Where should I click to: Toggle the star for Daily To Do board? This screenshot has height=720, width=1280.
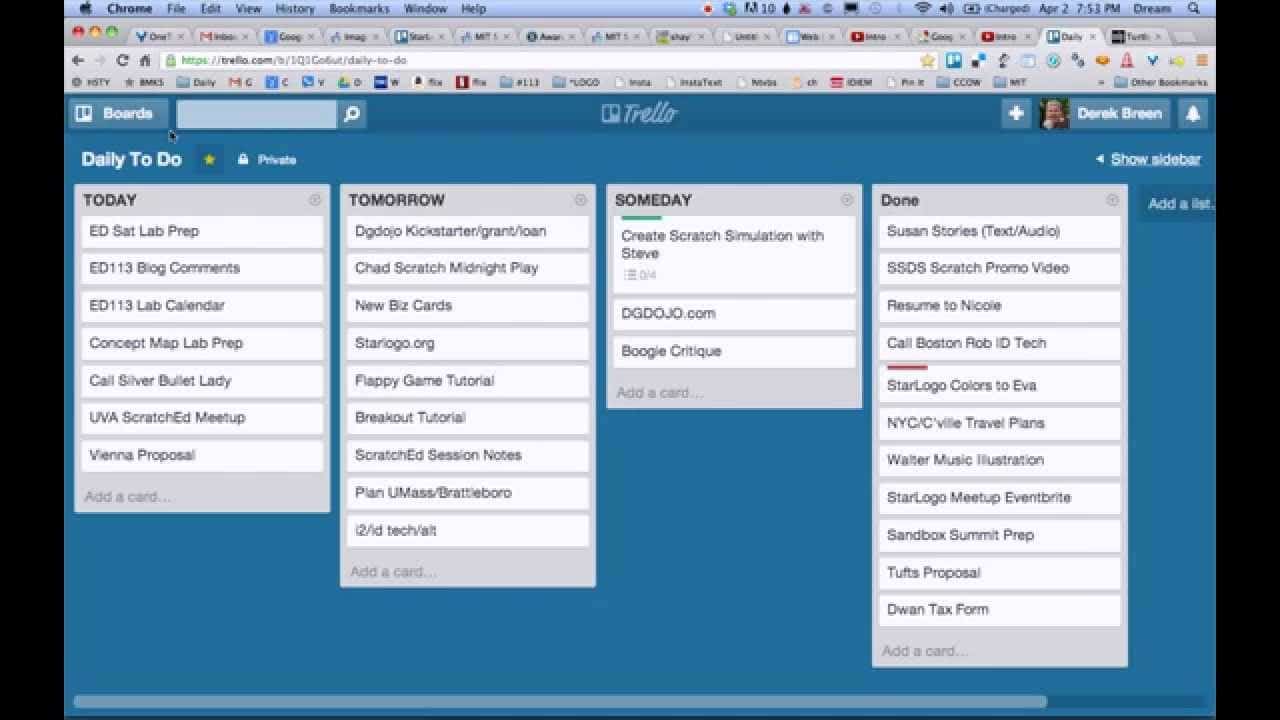[209, 160]
